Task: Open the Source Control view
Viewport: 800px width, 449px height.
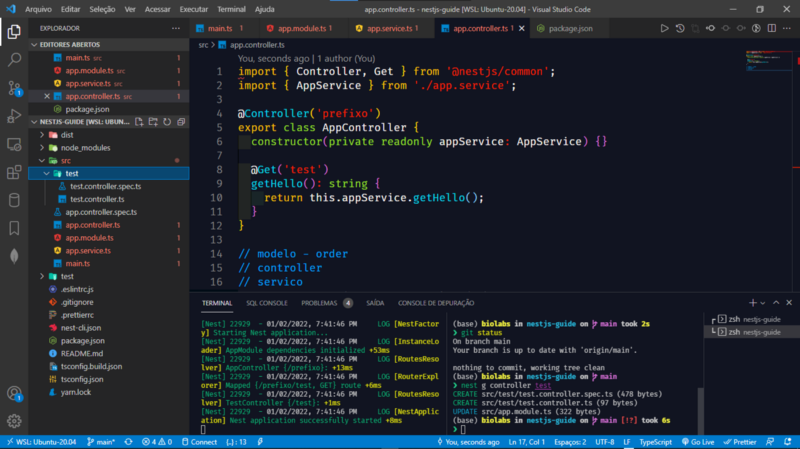Action: tap(14, 88)
